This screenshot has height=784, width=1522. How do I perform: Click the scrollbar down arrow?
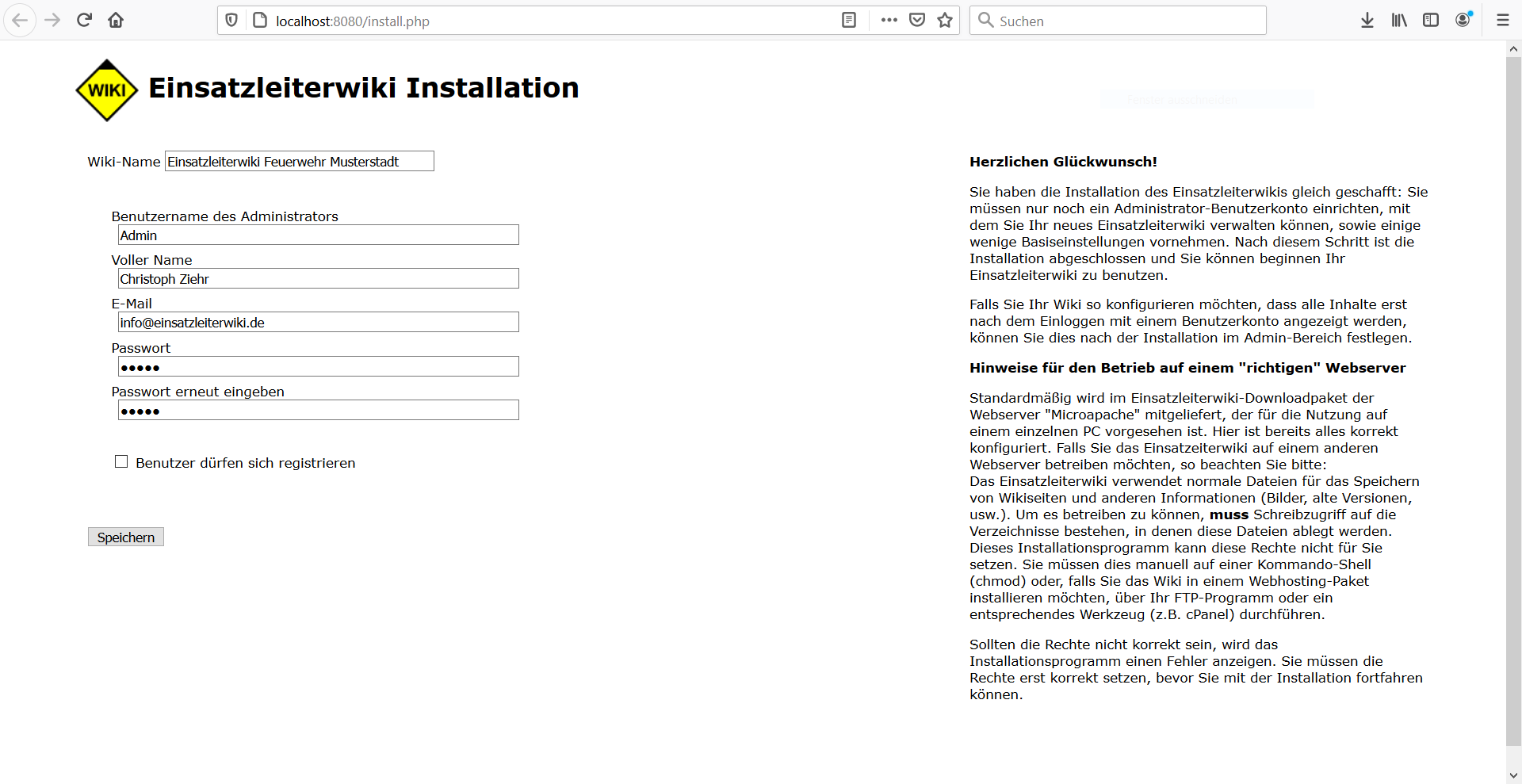(x=1513, y=775)
